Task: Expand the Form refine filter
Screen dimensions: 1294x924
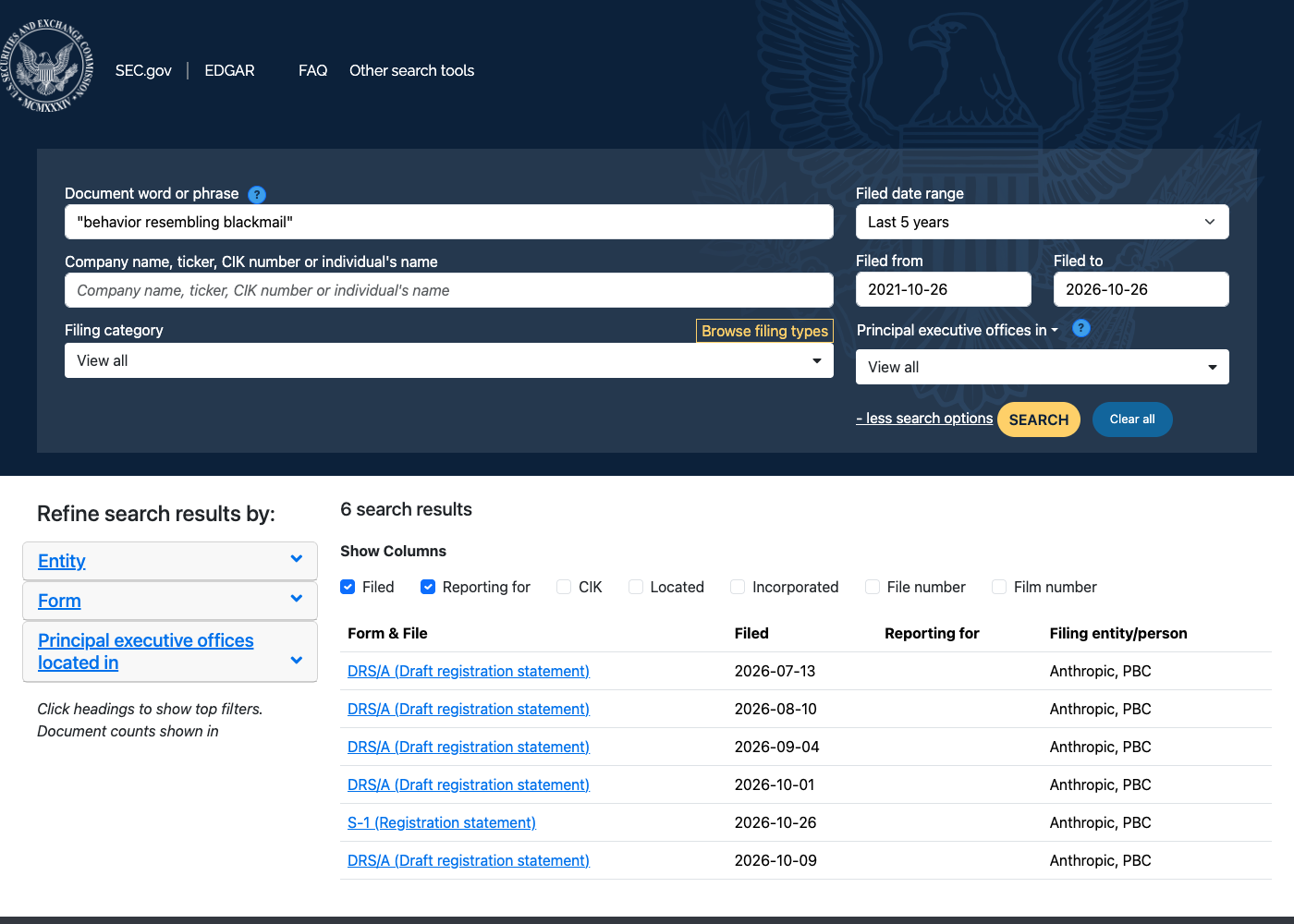Action: [170, 601]
